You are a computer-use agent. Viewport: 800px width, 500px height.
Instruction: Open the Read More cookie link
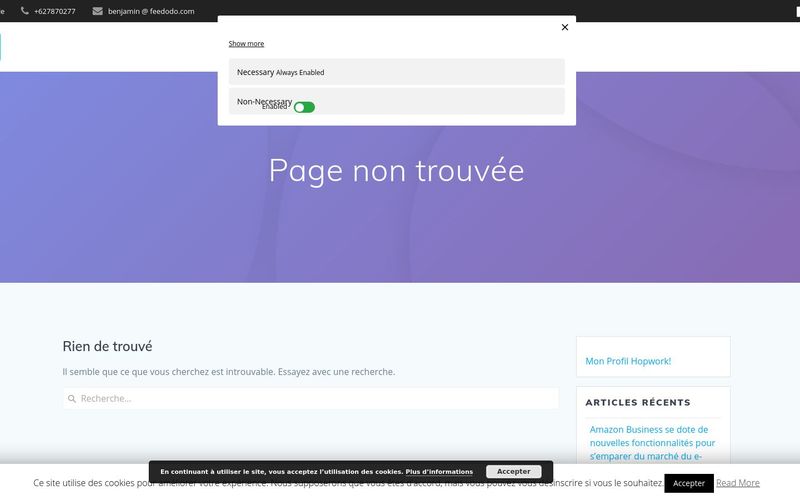738,483
